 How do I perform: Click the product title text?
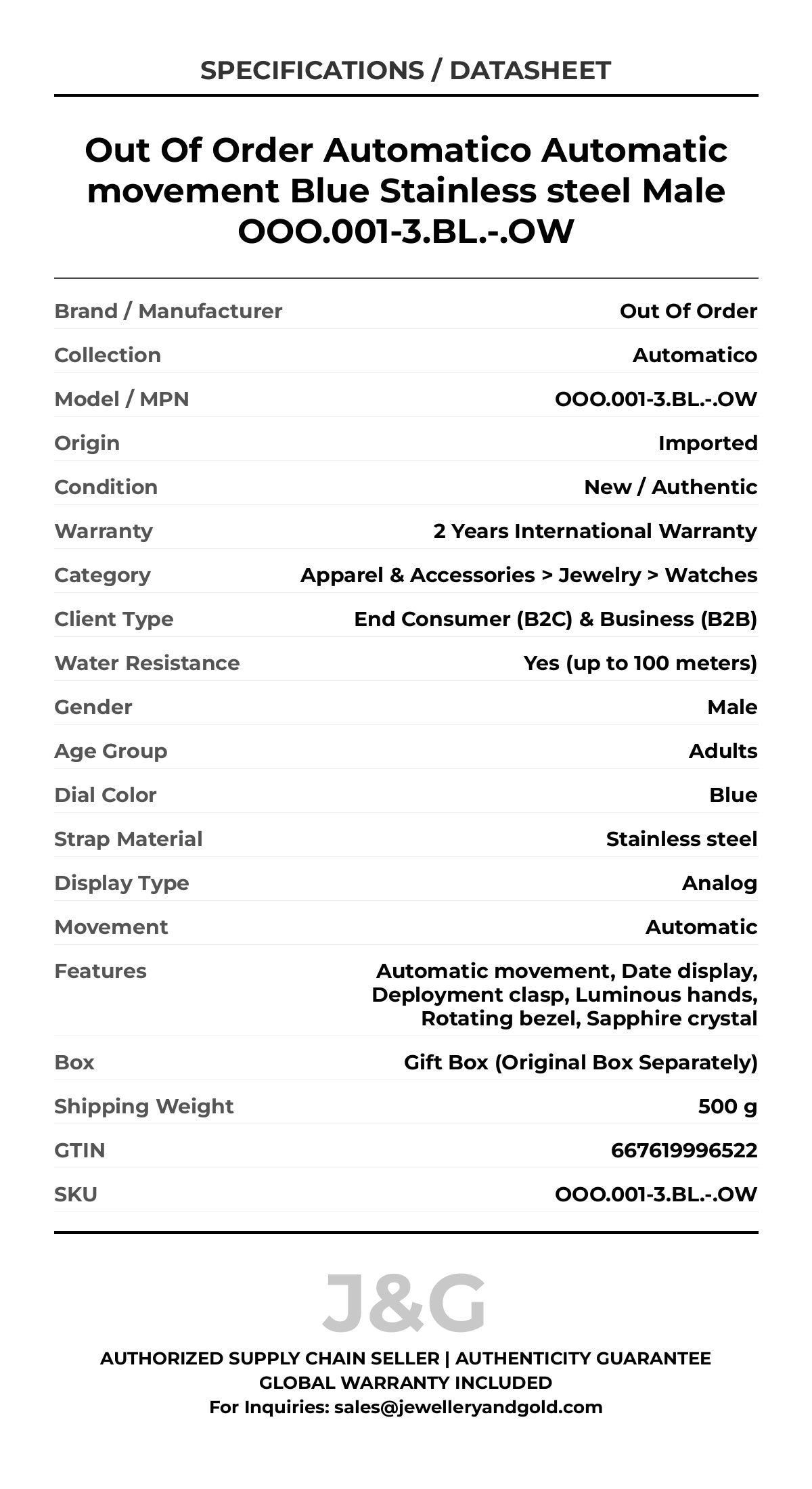(405, 190)
